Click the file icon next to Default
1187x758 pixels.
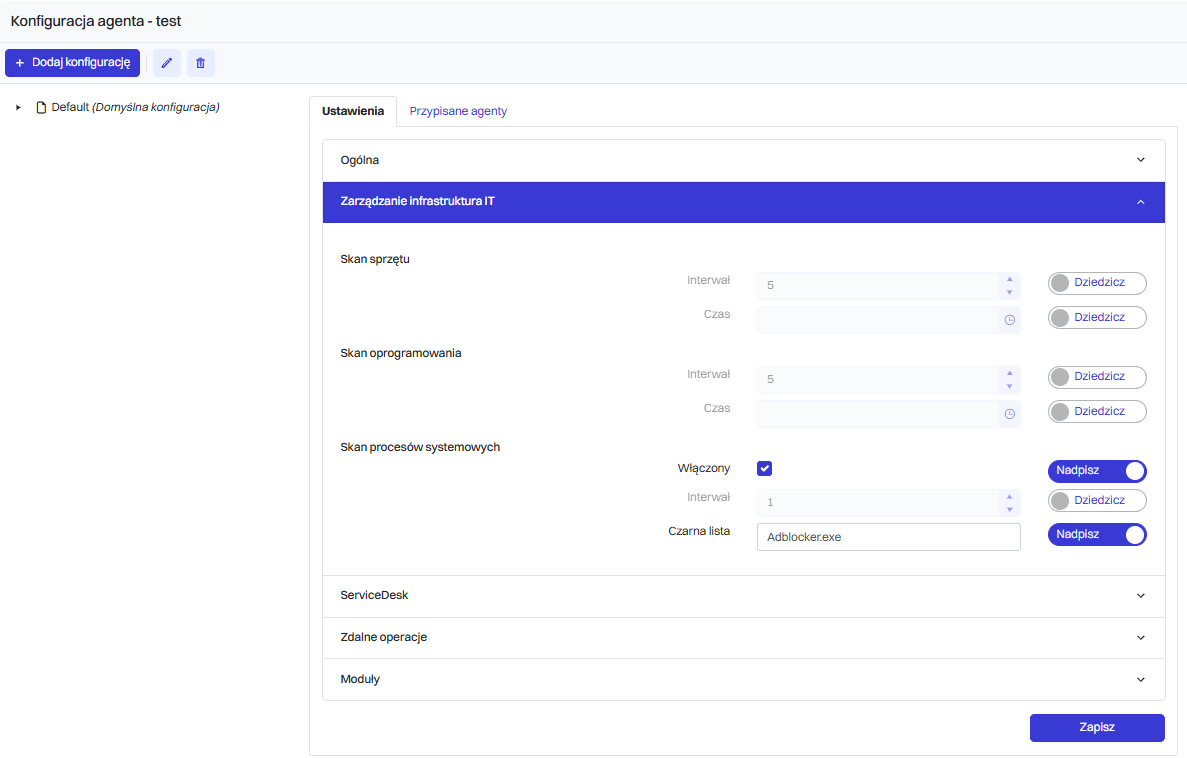[42, 108]
